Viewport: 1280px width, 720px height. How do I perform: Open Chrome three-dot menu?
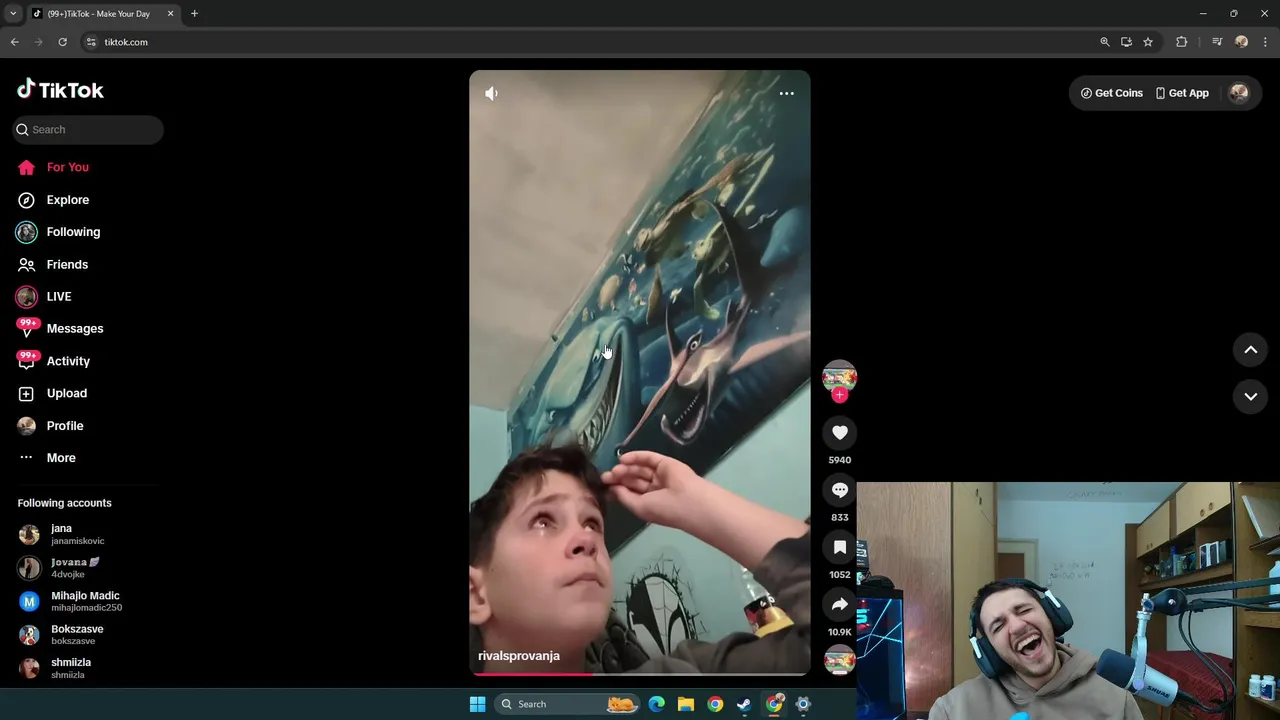coord(1265,42)
